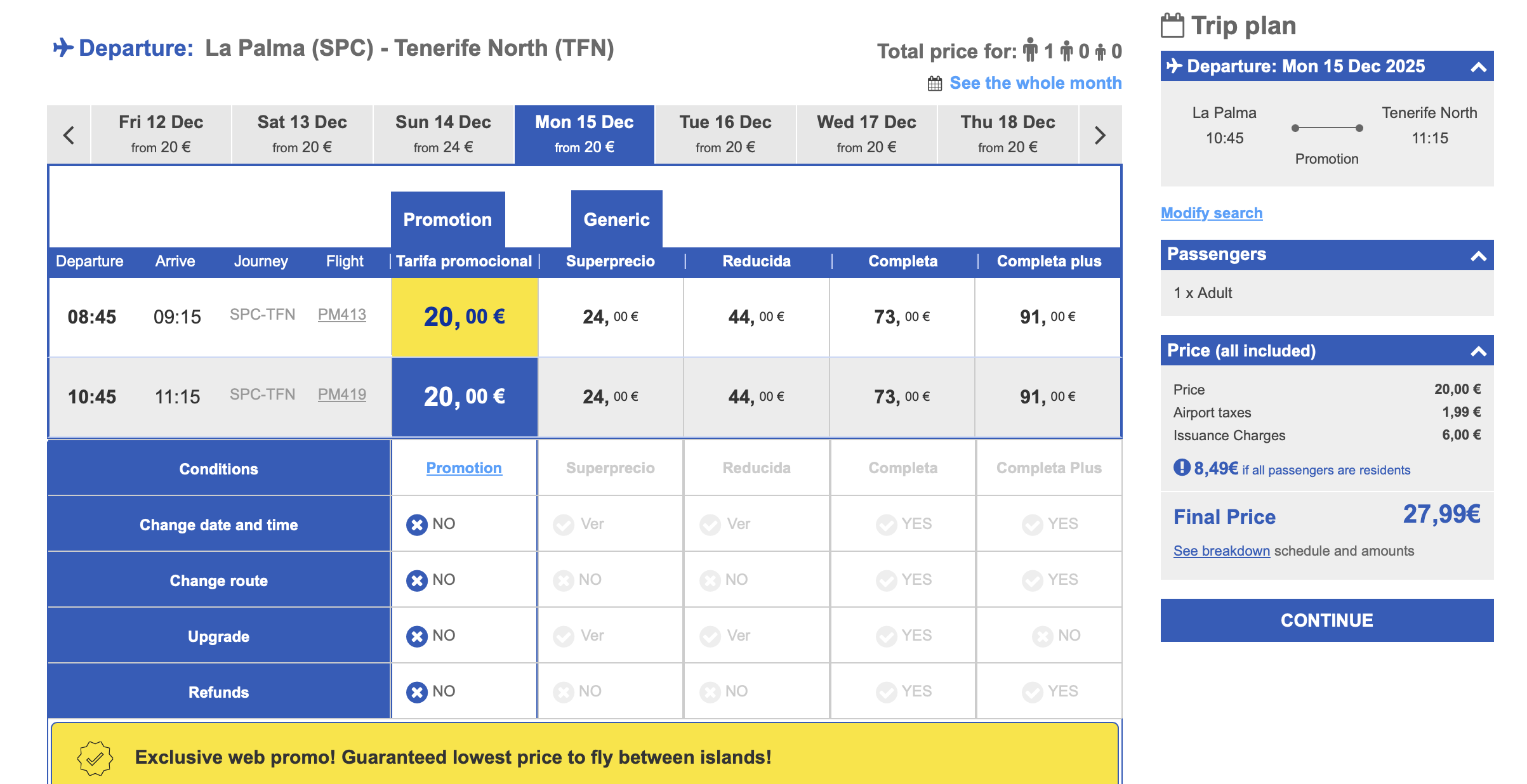Click the calendar icon beside See the whole month
This screenshot has height=784, width=1527.
click(x=935, y=84)
